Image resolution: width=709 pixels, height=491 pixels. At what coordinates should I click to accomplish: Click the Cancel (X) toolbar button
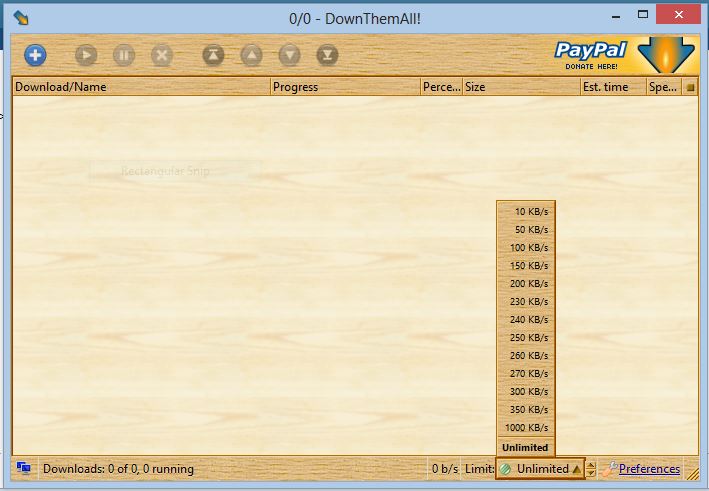162,55
